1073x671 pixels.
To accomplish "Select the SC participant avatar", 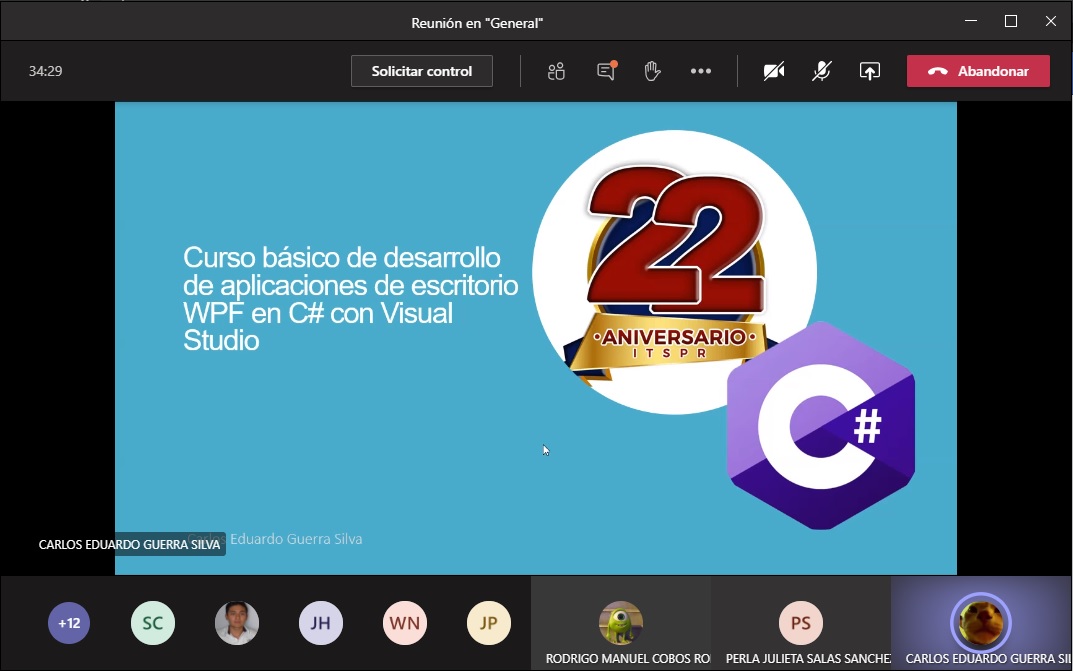I will pos(153,623).
